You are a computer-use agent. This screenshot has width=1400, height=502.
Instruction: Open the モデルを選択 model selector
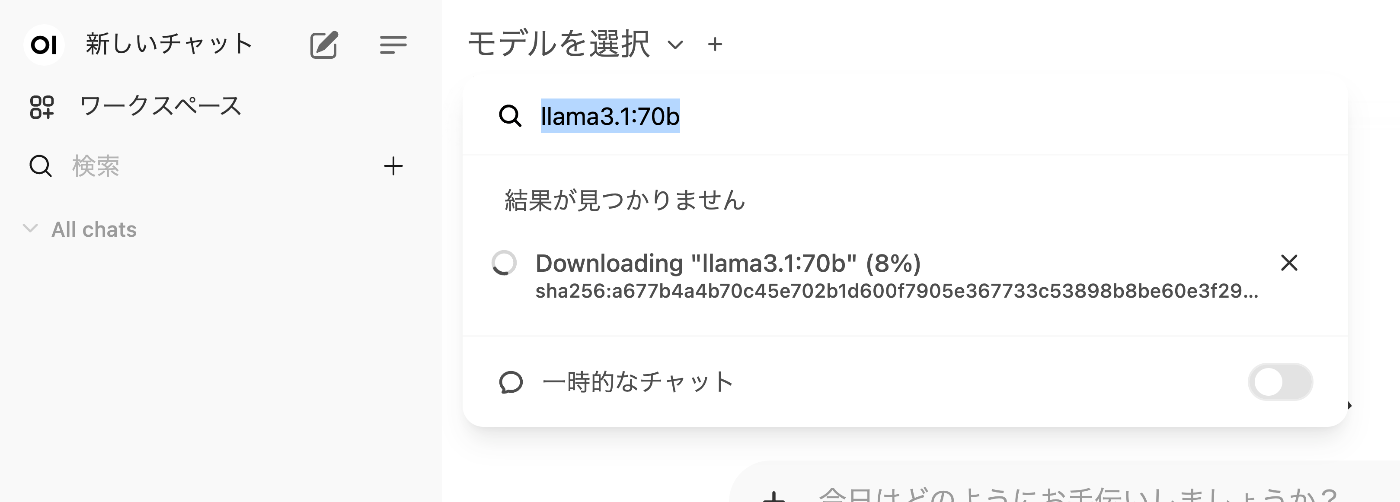coord(559,44)
